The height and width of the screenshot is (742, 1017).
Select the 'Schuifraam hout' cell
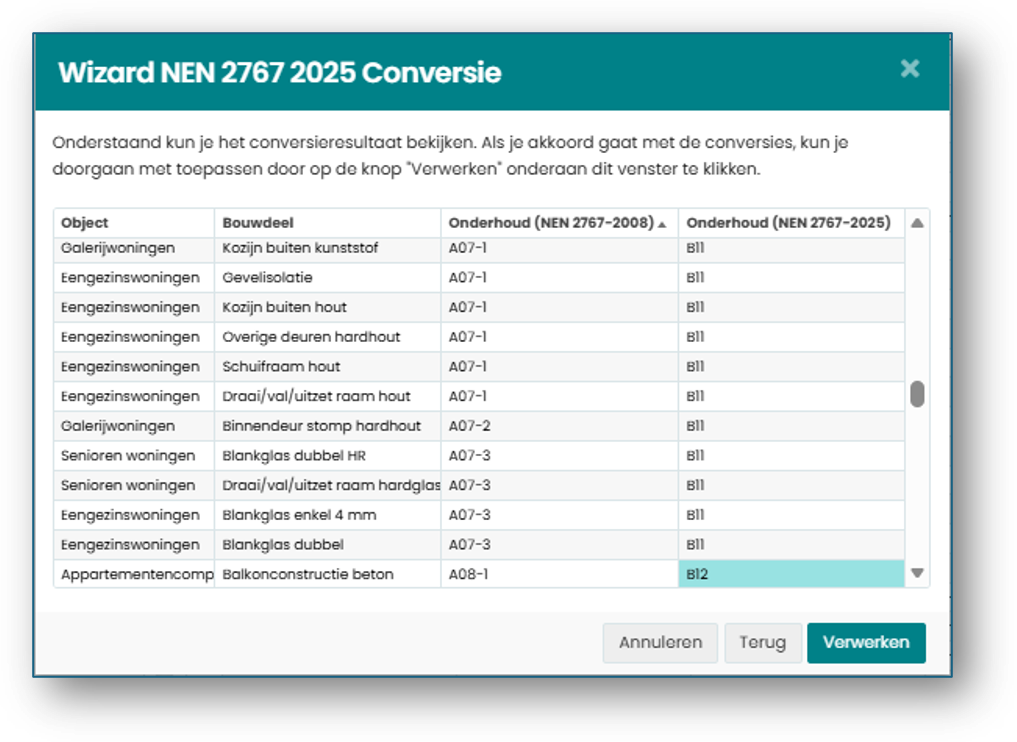(328, 366)
